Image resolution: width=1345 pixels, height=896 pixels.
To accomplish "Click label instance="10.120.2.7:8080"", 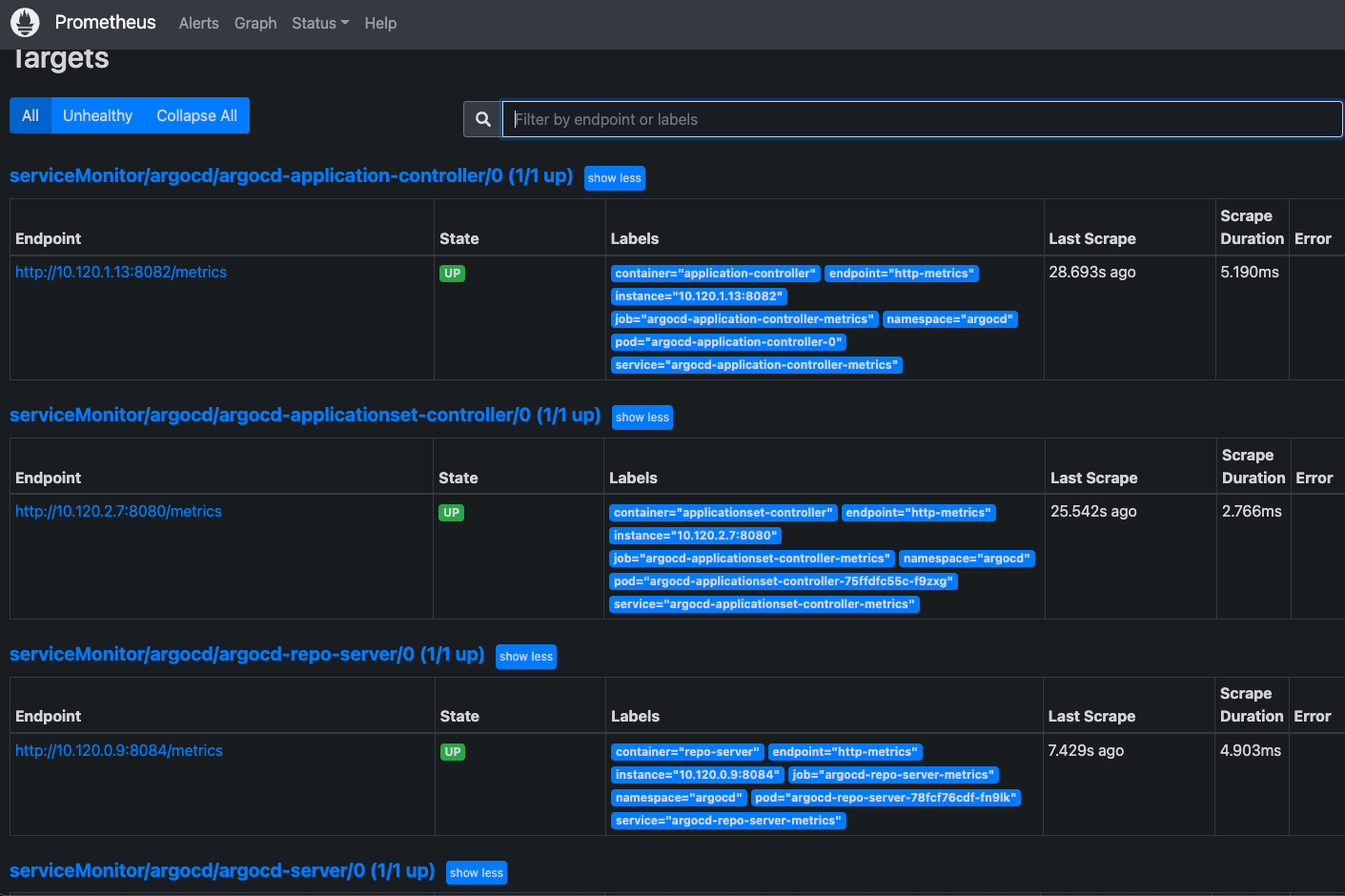I will pos(696,536).
